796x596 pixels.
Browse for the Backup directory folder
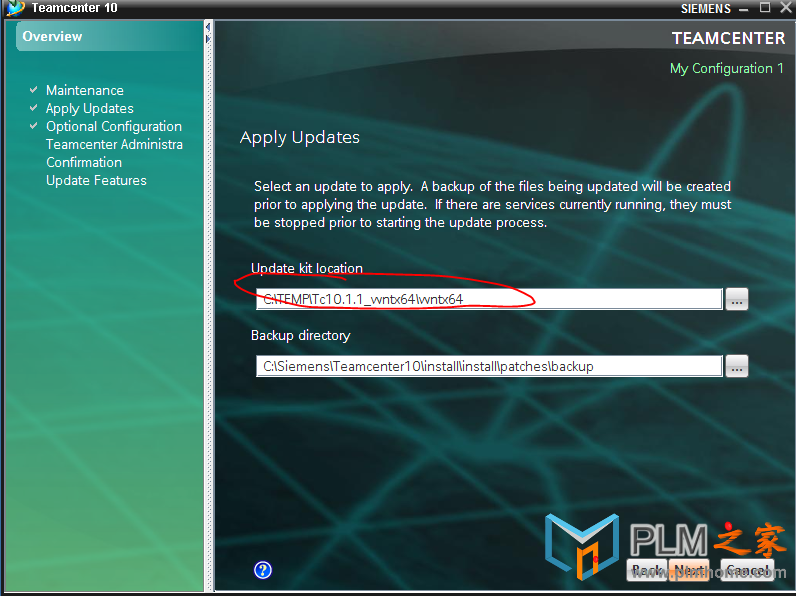tap(737, 366)
